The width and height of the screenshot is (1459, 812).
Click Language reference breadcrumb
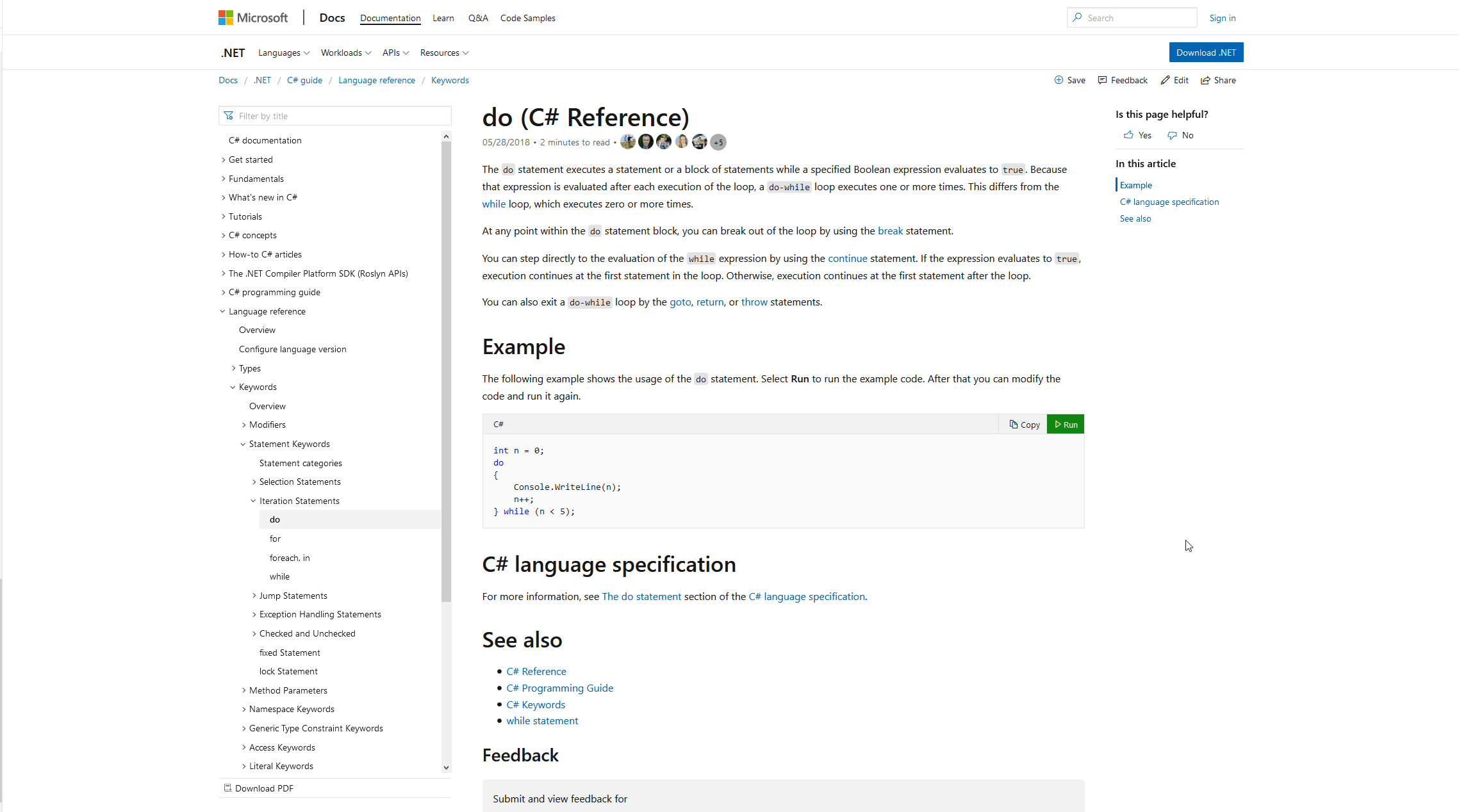377,80
